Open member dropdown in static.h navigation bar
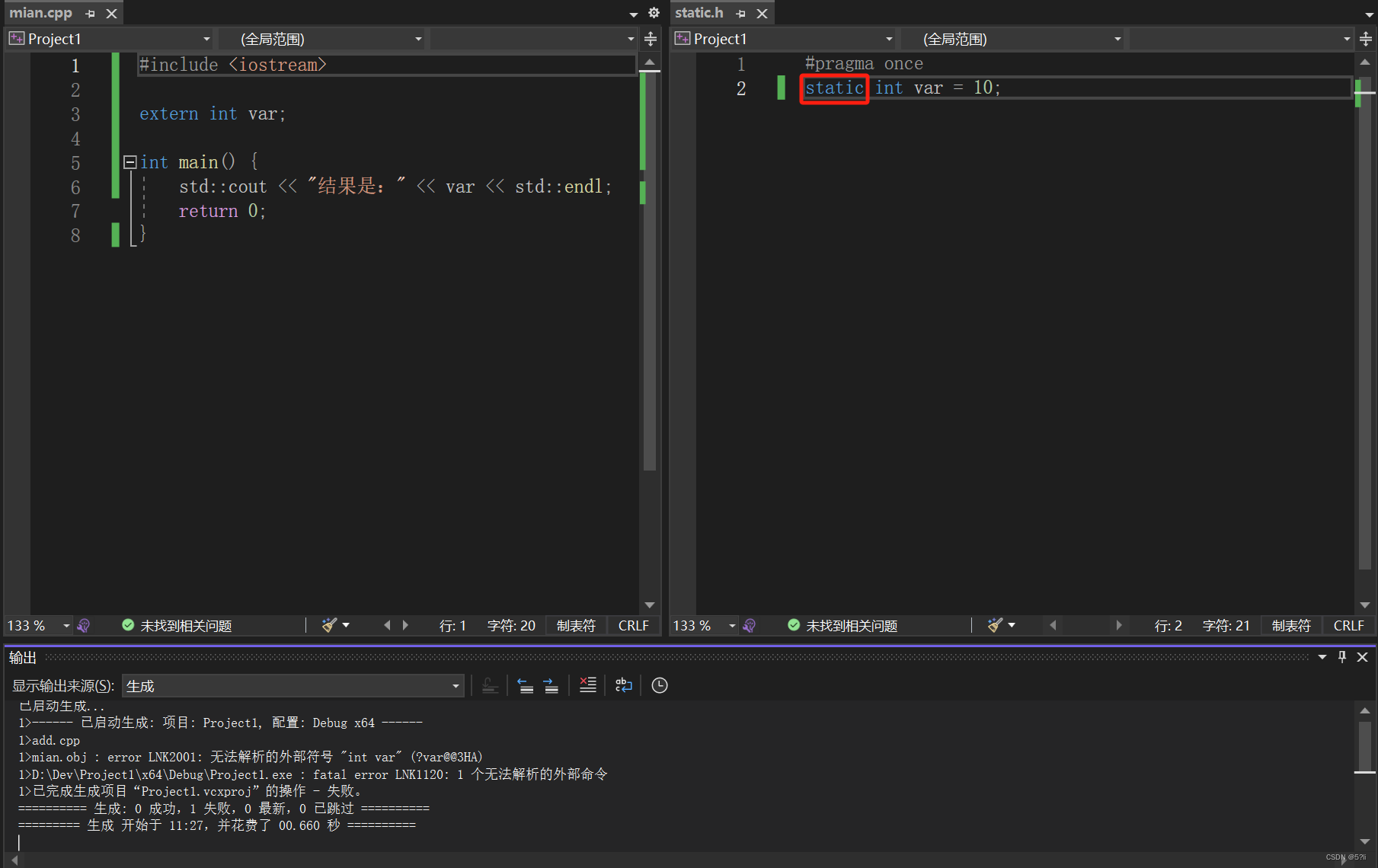Viewport: 1378px width, 868px height. [1241, 39]
